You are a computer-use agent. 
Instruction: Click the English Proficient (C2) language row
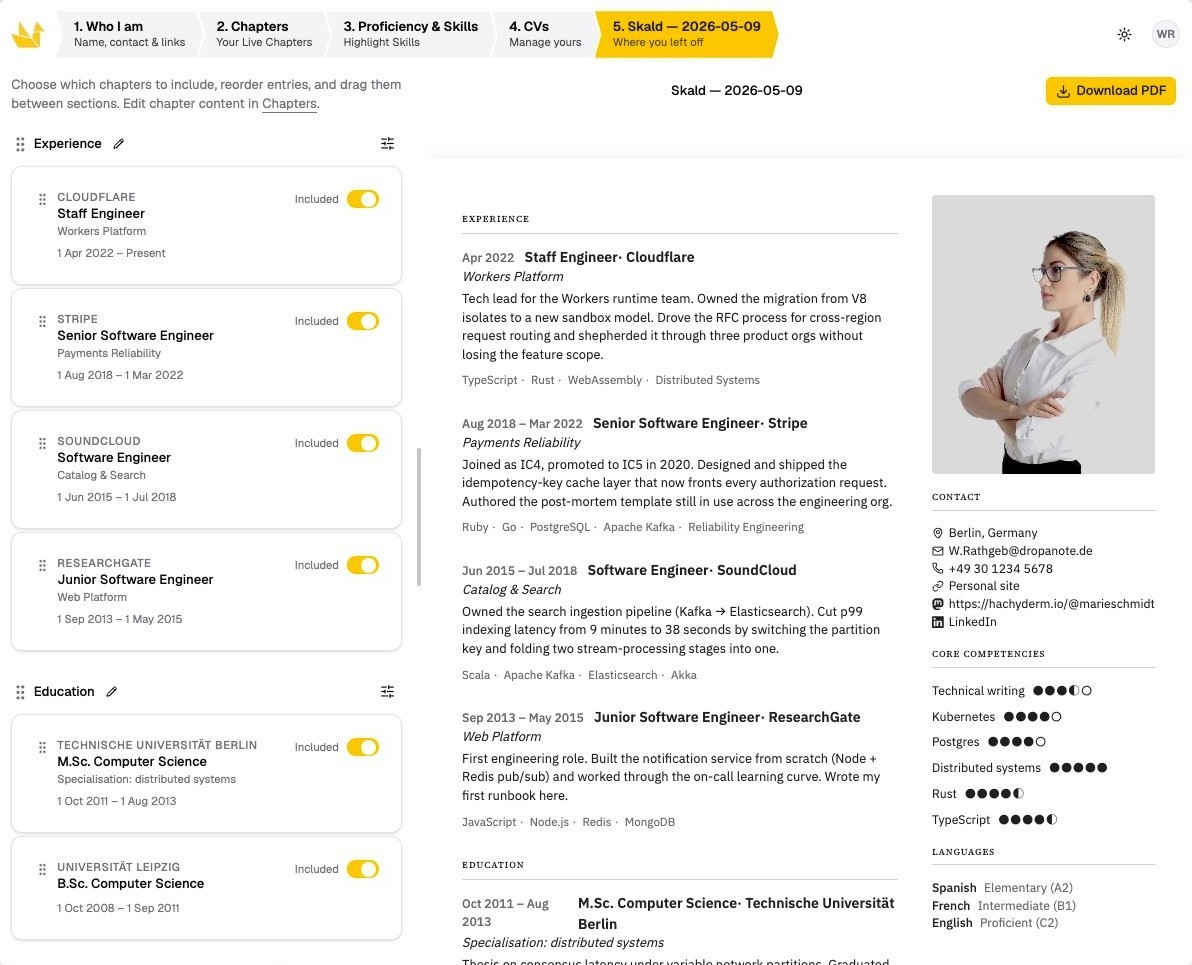(994, 922)
